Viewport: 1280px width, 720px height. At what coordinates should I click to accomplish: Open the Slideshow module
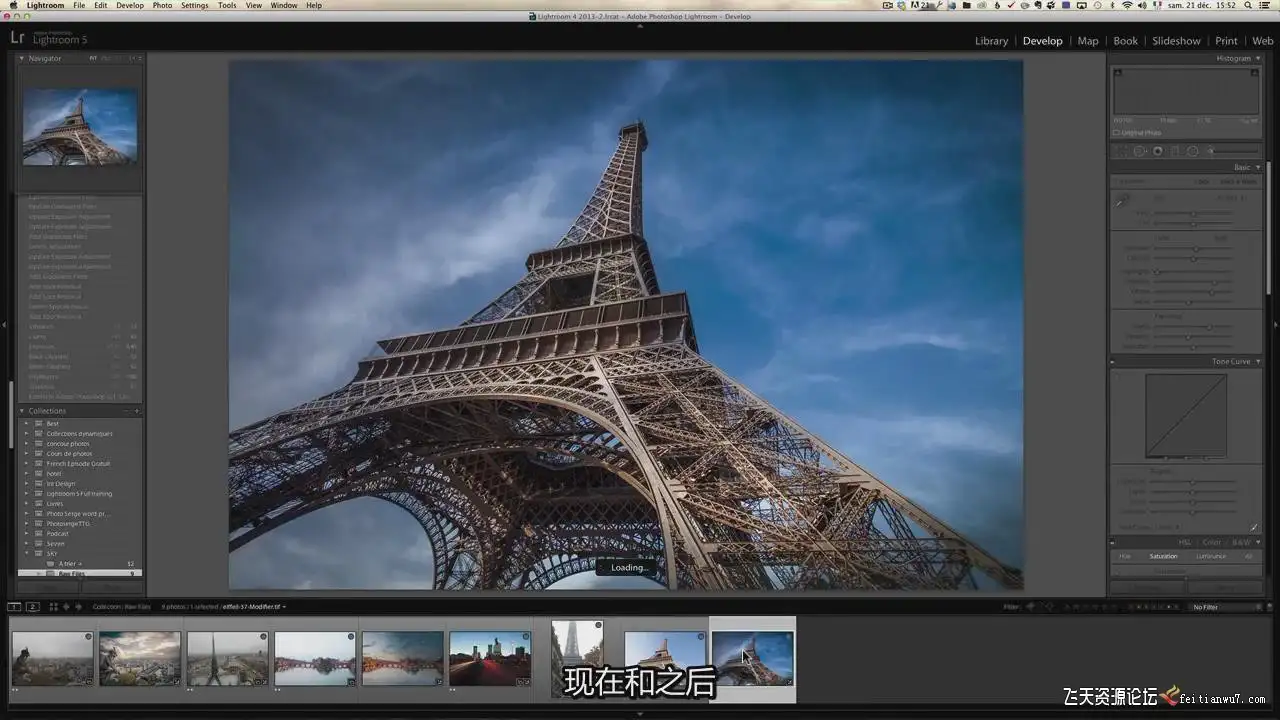tap(1176, 41)
